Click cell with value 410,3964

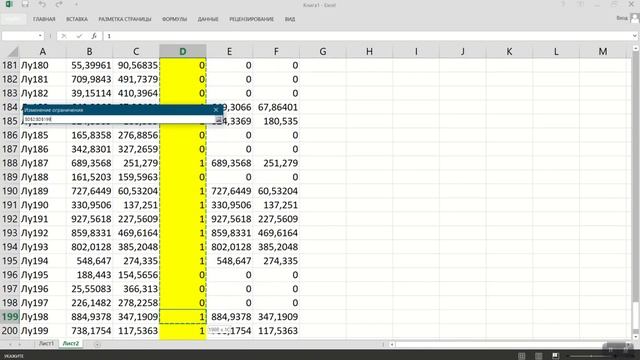click(136, 93)
